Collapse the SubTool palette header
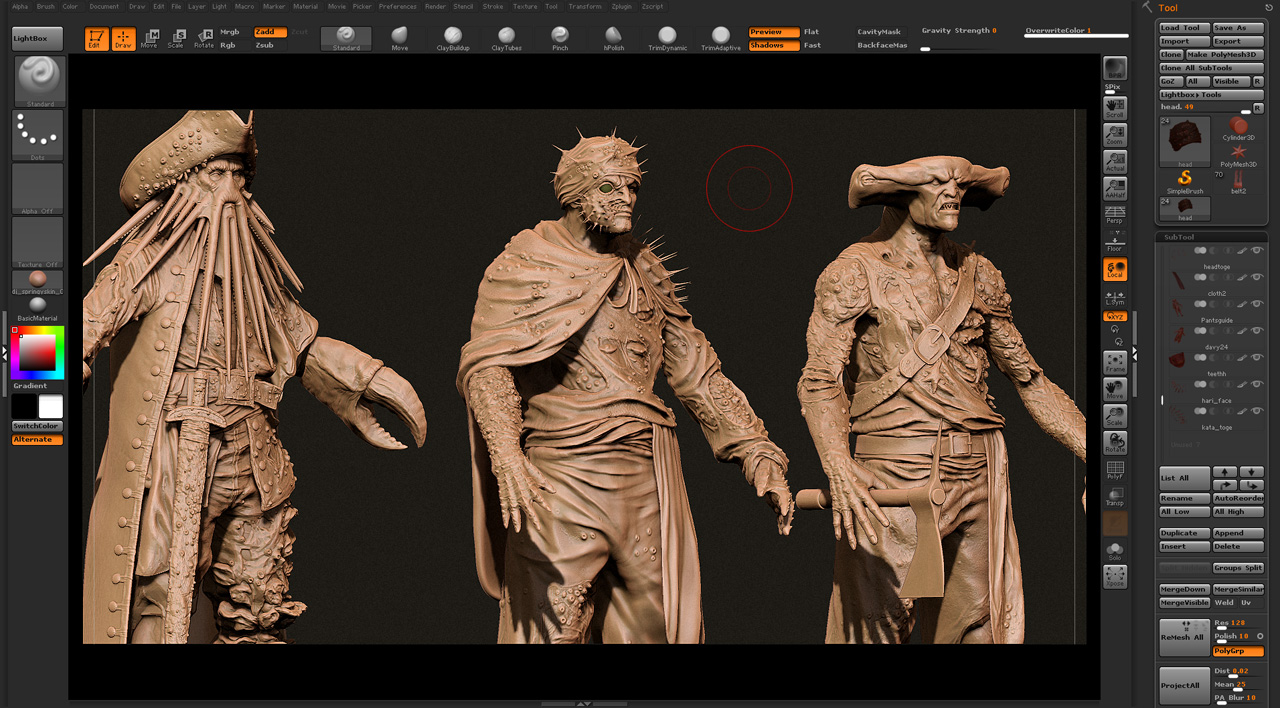Screen dimensions: 1280x708 click(1178, 237)
